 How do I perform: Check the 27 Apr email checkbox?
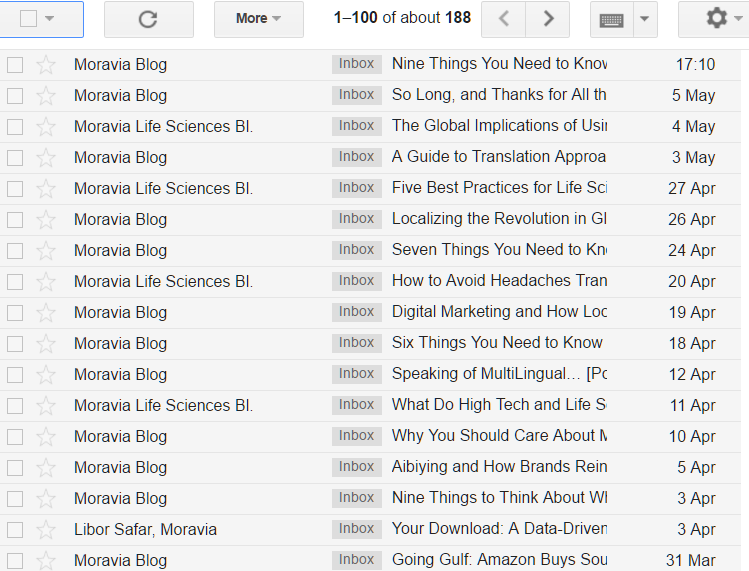point(15,189)
